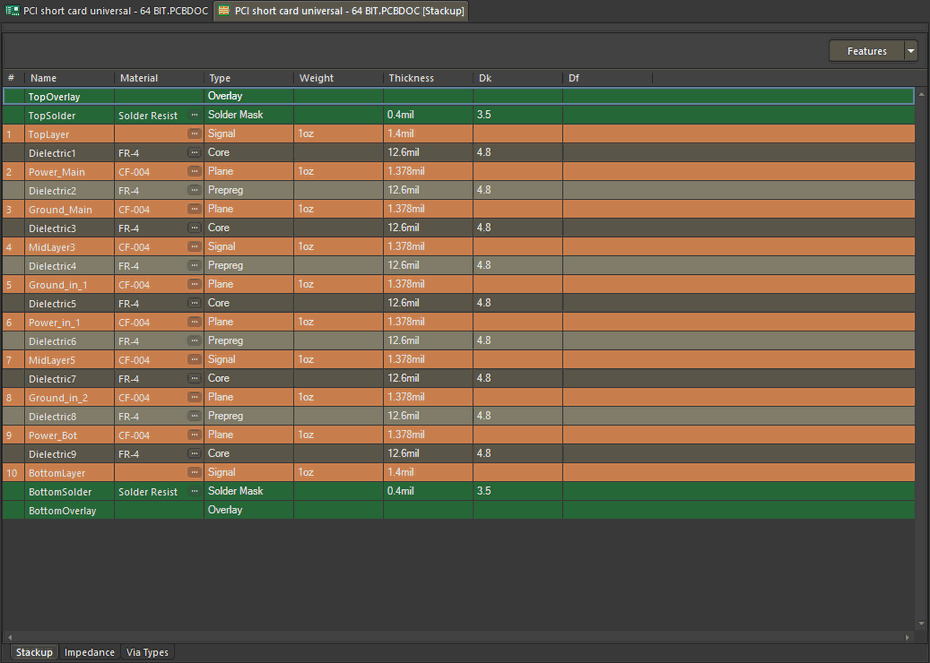This screenshot has width=930, height=663.
Task: Open material picker for Power_in_1 row
Action: [195, 322]
